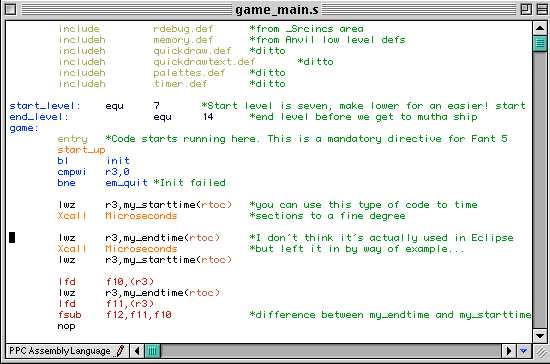Click '*from _Srcincs area' comment

(306, 29)
